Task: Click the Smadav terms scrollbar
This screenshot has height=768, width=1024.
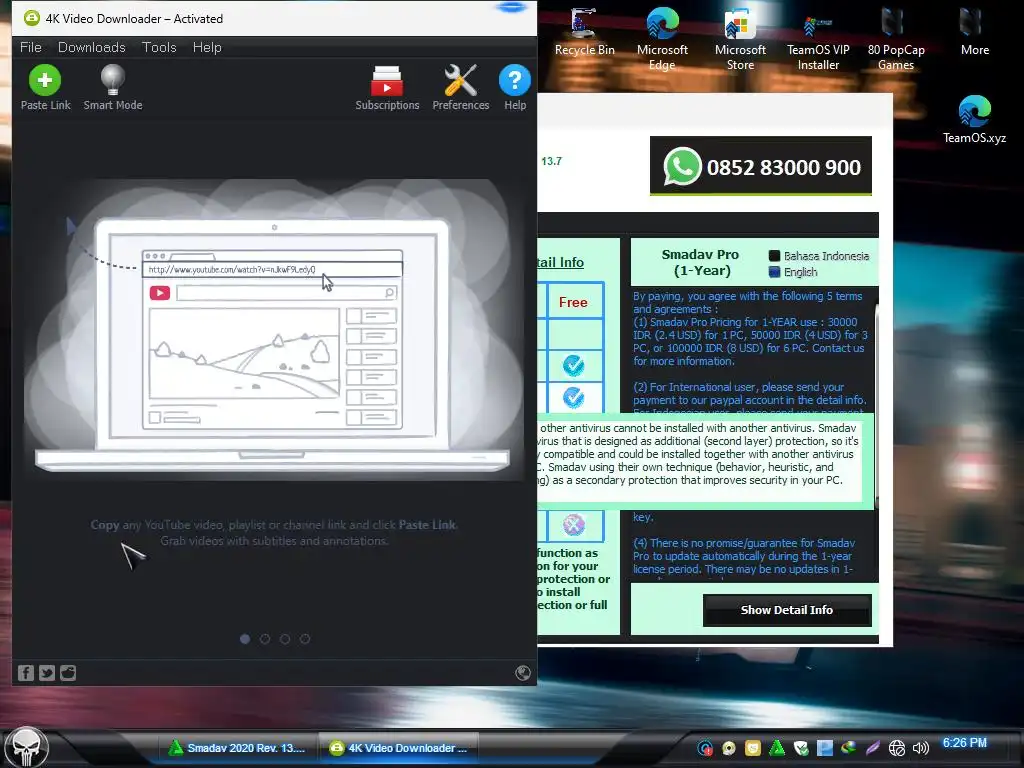Action: click(876, 405)
